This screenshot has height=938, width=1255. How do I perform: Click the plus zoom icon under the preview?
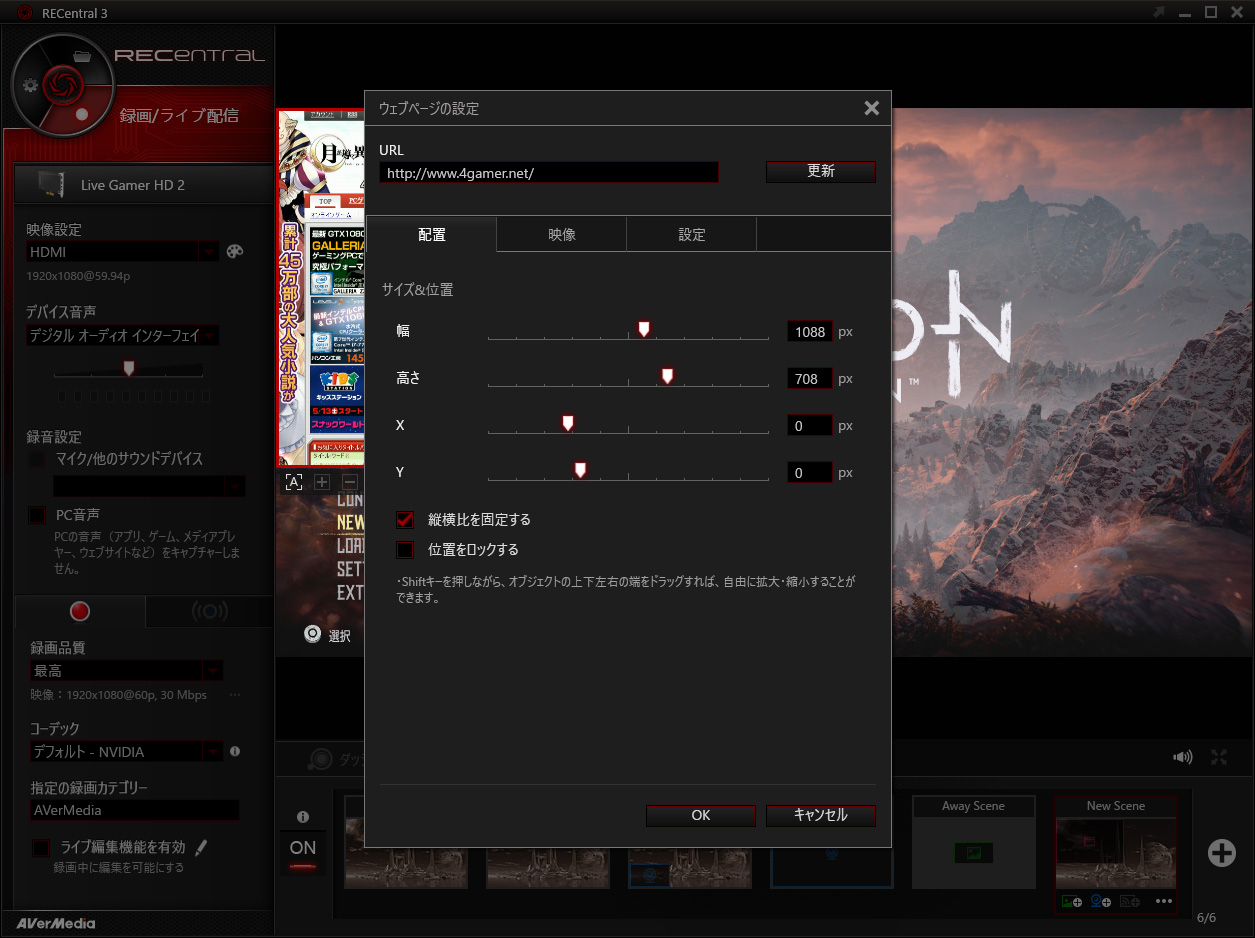coord(322,482)
